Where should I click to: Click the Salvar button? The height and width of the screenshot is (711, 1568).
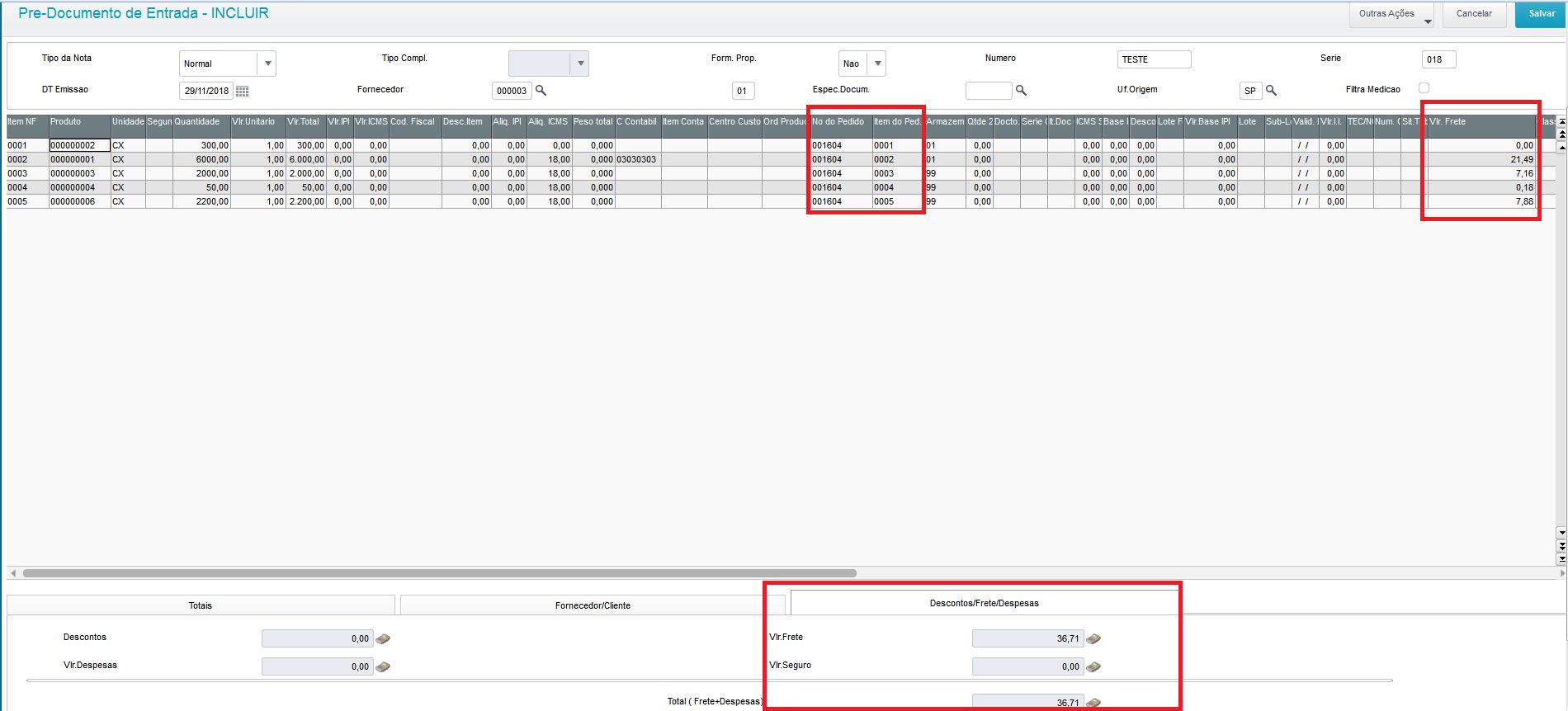(x=1541, y=14)
